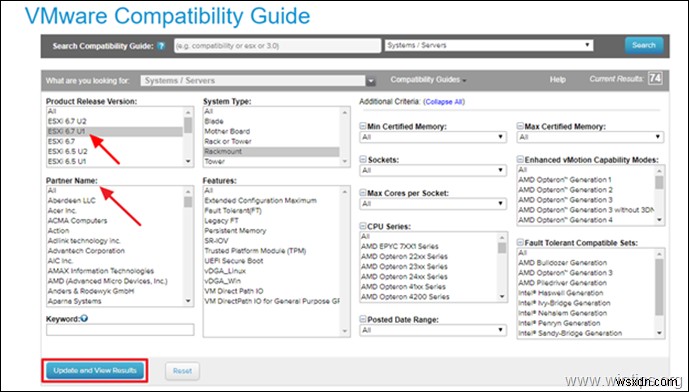Open the Min Certified Memory dropdown
The image size is (689, 392).
coord(433,137)
